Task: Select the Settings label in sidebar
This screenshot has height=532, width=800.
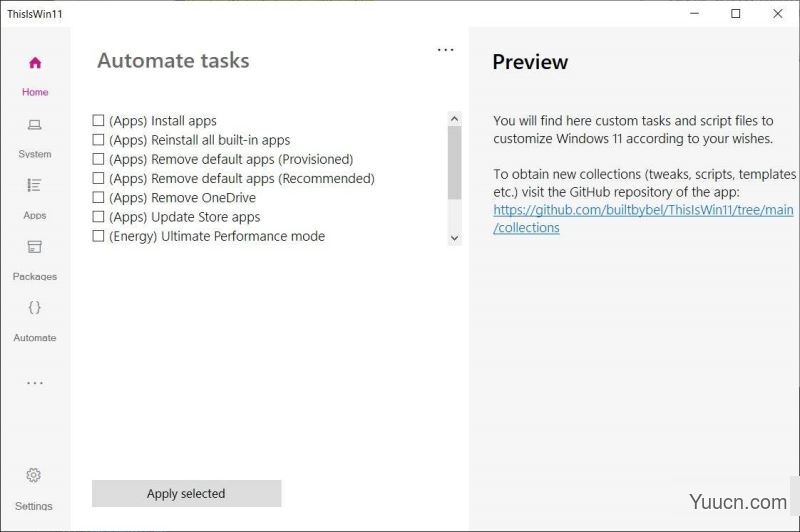Action: coord(34,506)
